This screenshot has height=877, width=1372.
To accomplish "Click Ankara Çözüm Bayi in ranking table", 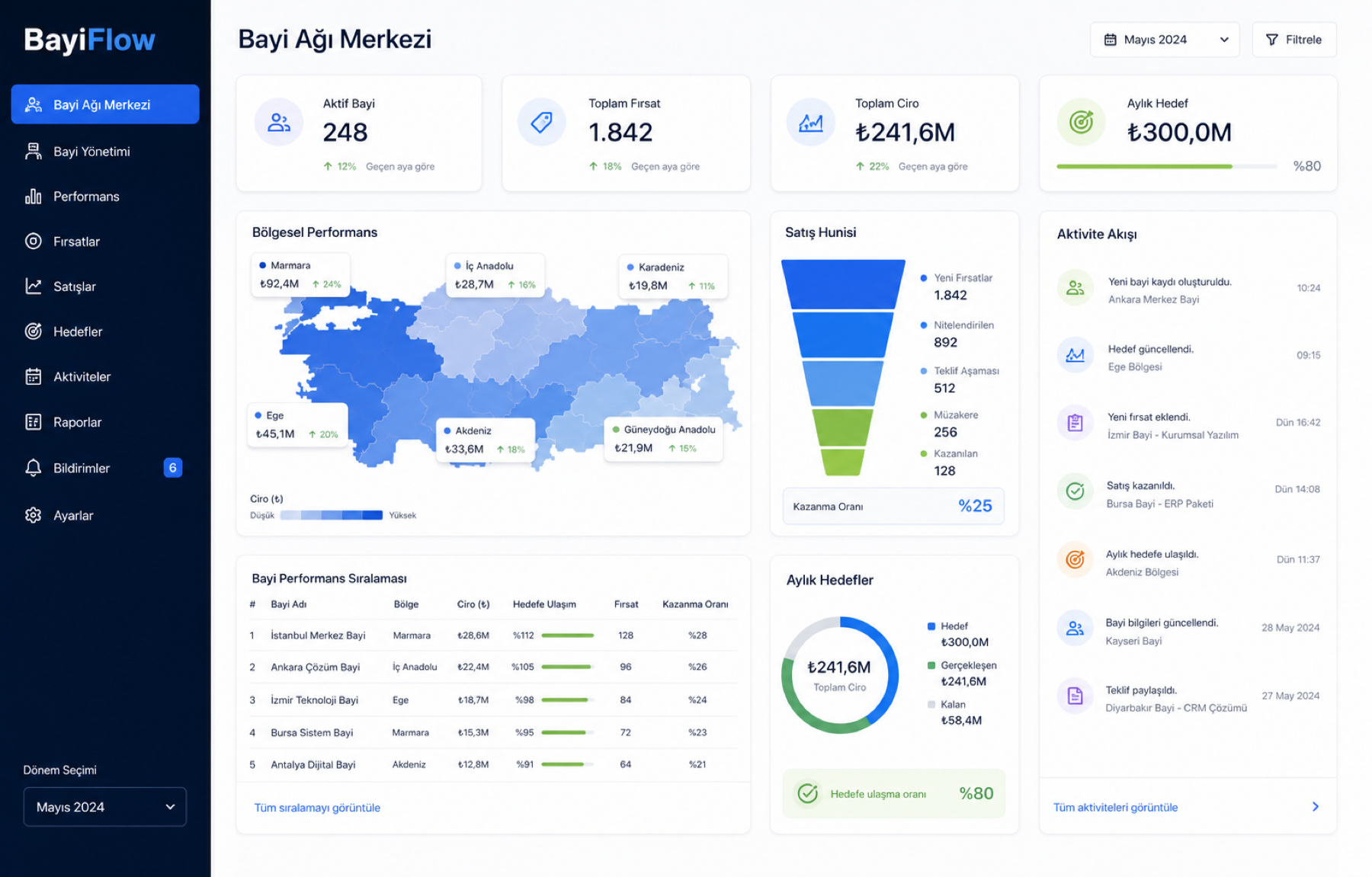I will pyautogui.click(x=315, y=667).
